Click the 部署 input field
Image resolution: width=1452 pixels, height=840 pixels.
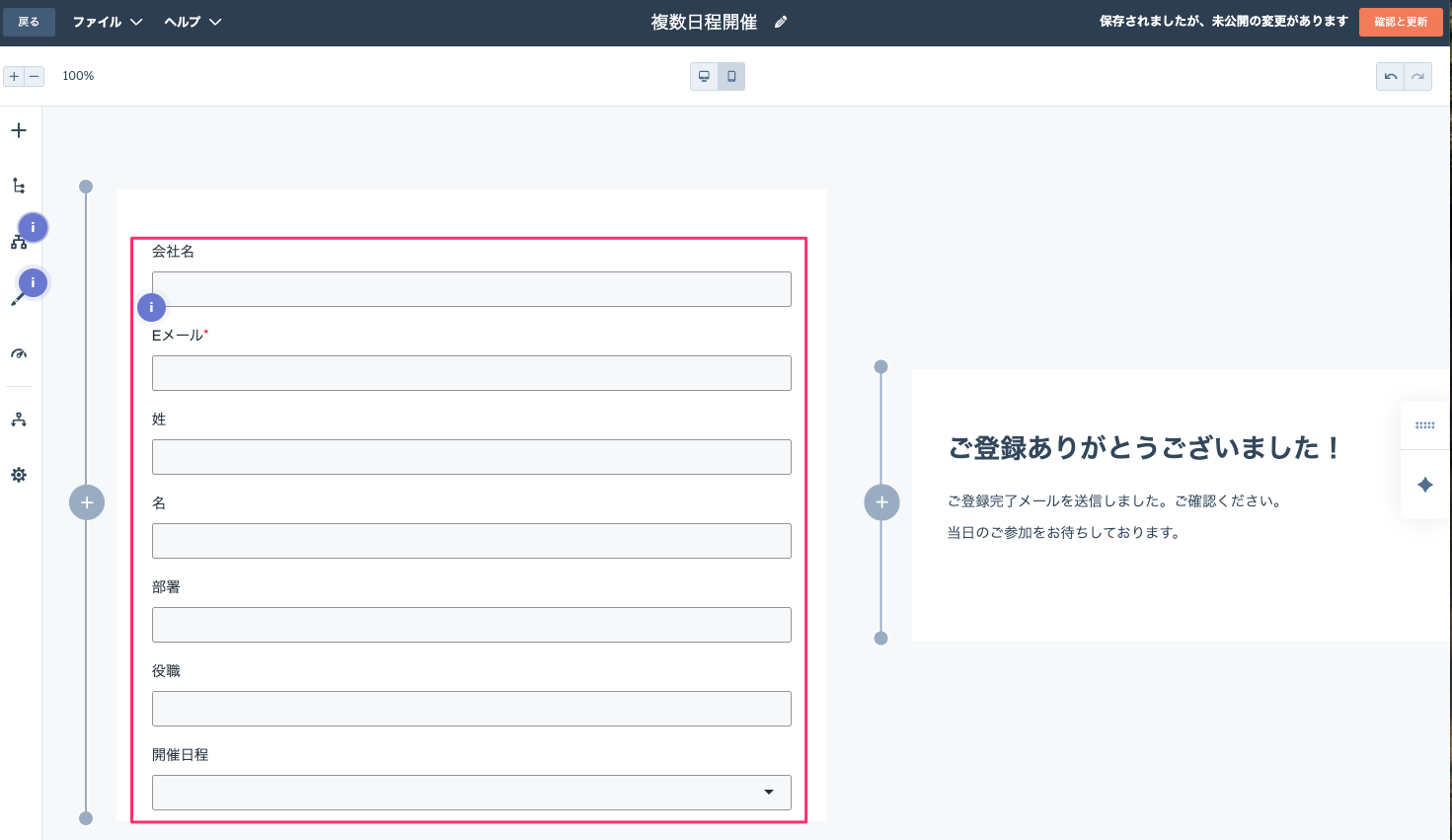click(x=472, y=625)
